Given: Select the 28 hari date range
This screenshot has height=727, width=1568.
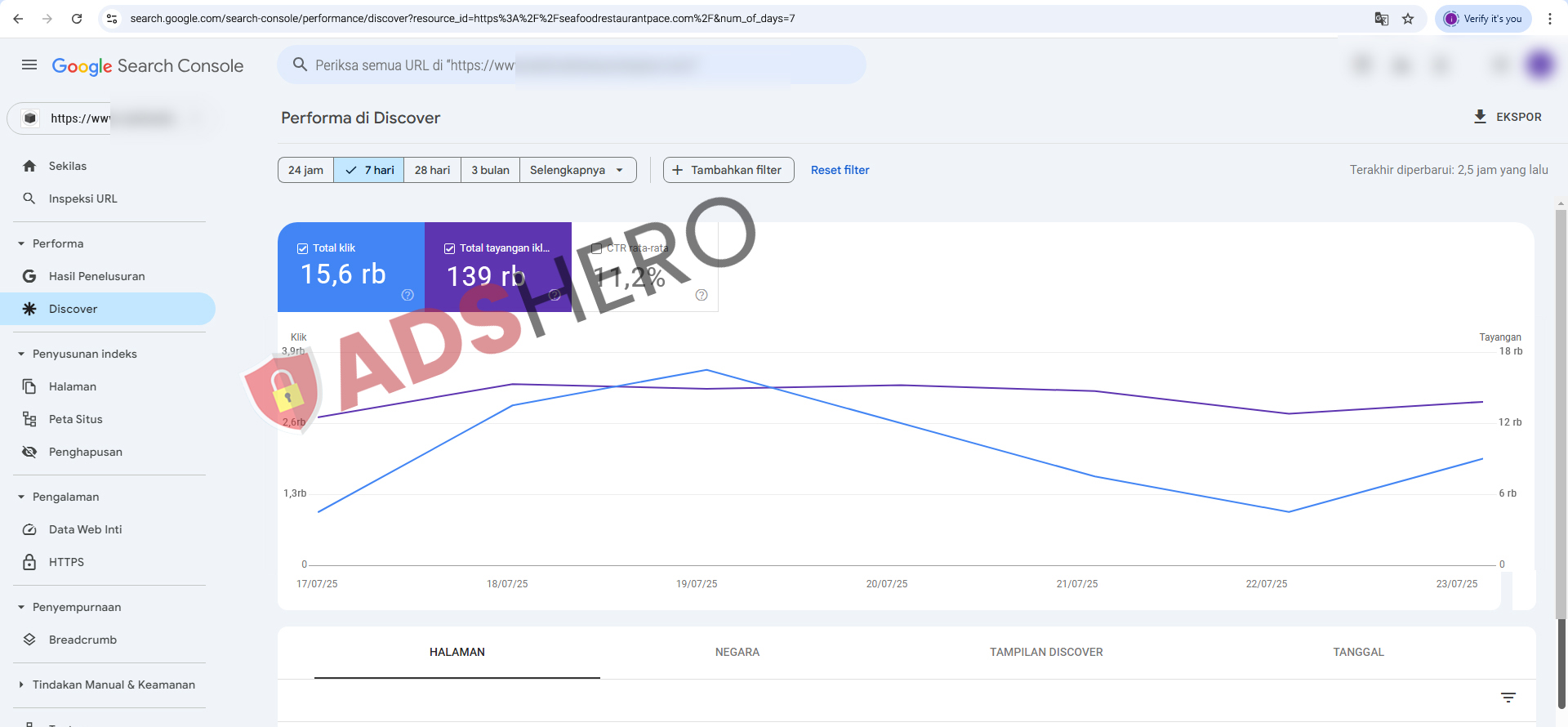Looking at the screenshot, I should click(433, 170).
